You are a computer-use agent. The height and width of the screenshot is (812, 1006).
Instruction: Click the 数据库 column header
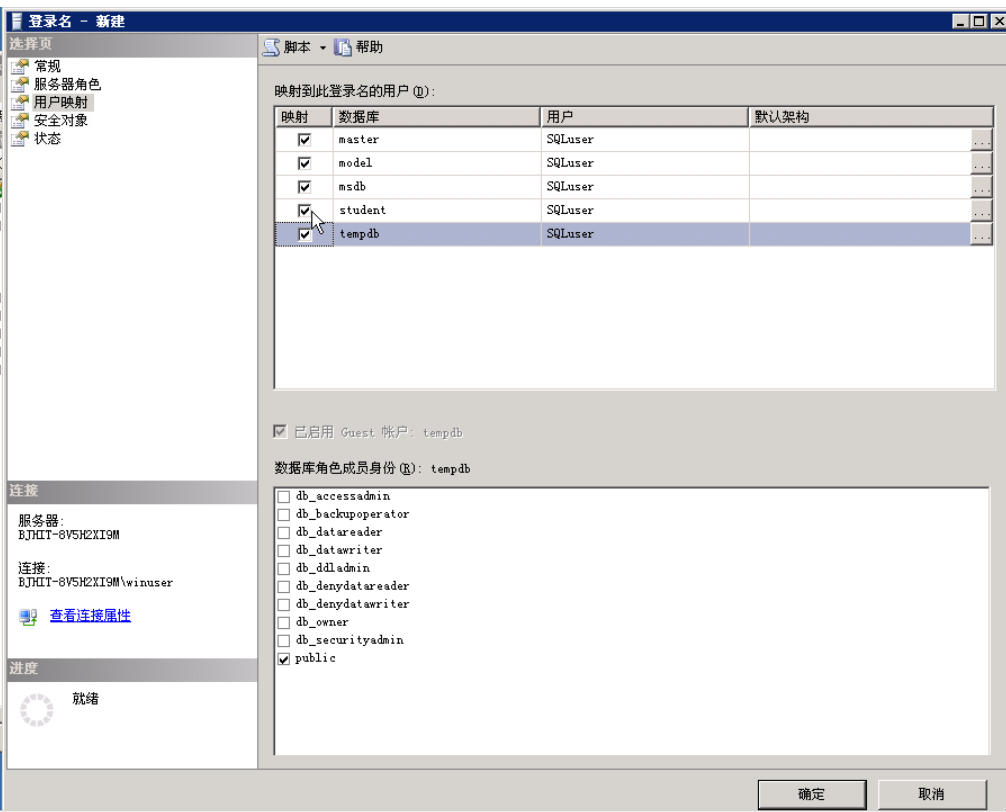tap(436, 117)
